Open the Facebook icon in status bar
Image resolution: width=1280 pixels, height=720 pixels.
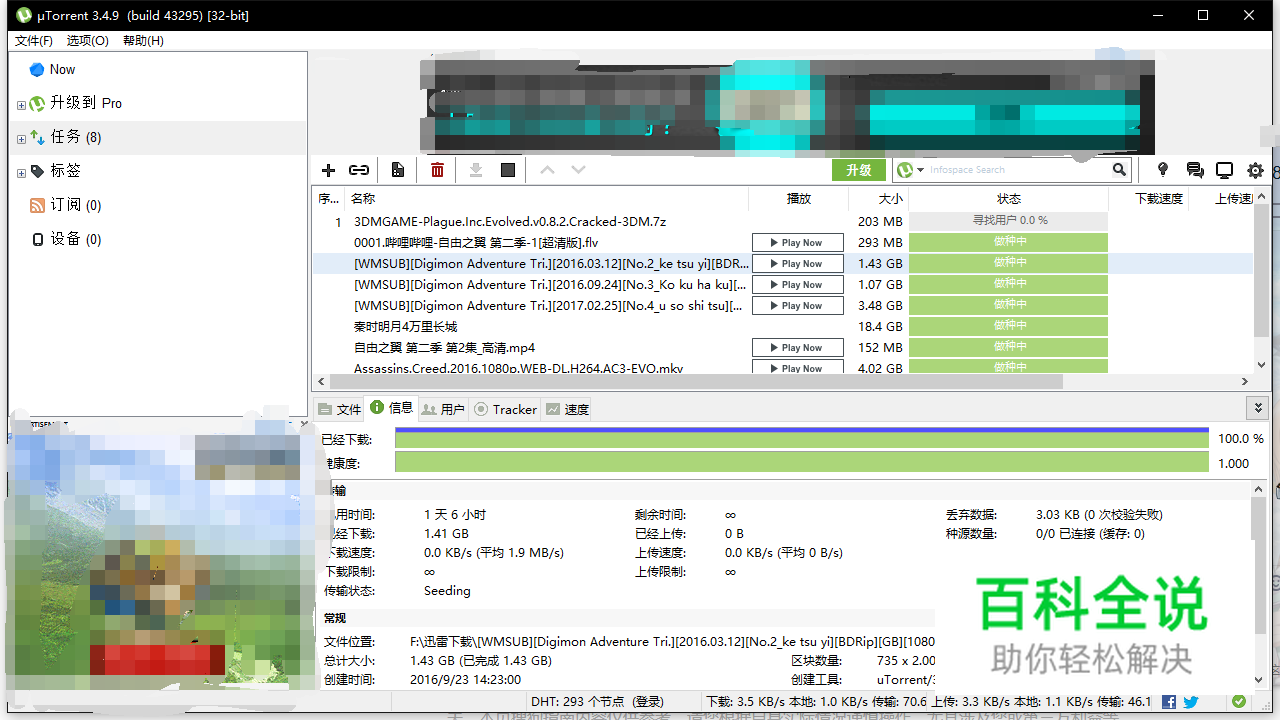click(1169, 702)
